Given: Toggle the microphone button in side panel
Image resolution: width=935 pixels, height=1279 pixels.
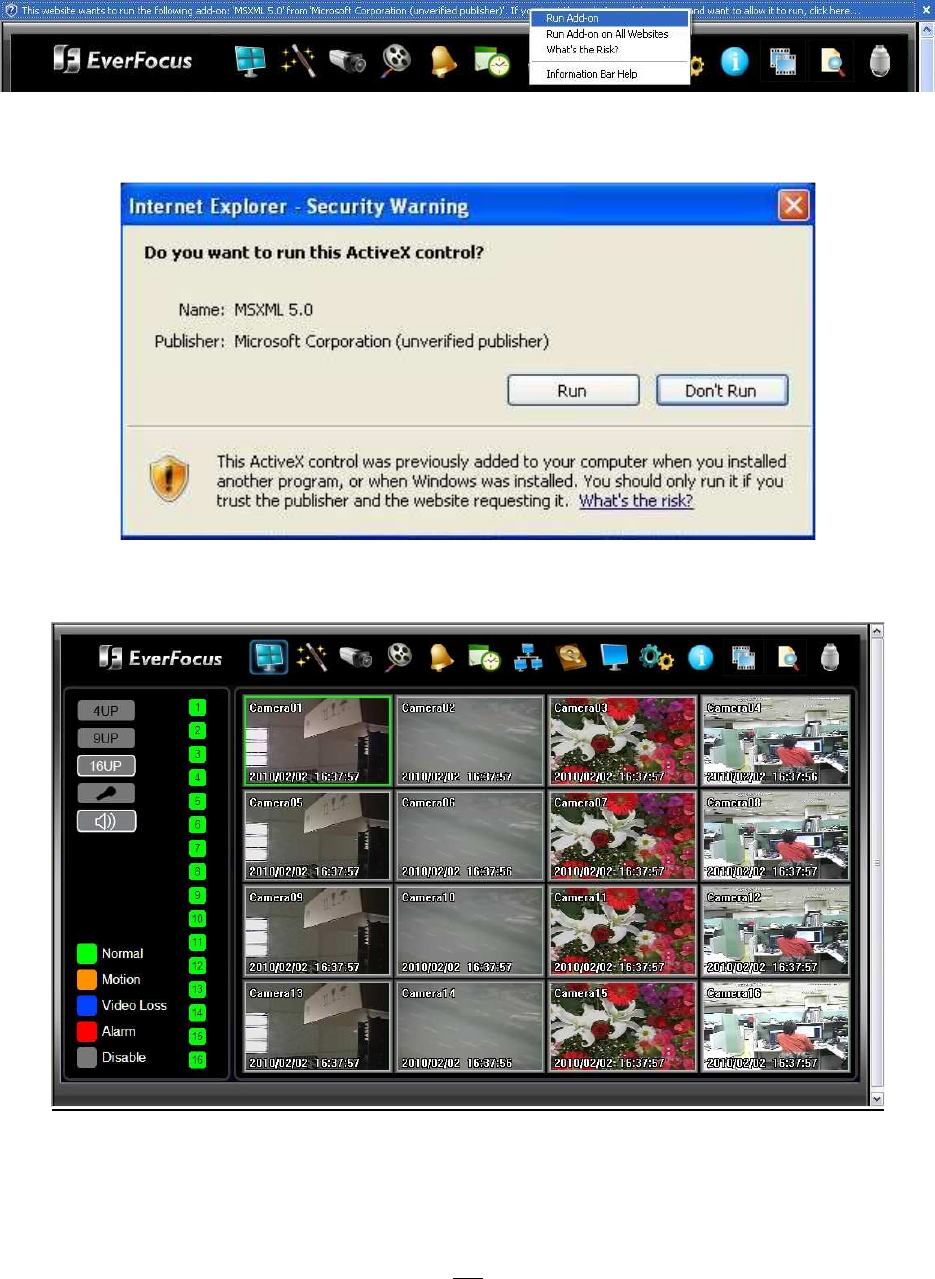Looking at the screenshot, I should point(106,794).
